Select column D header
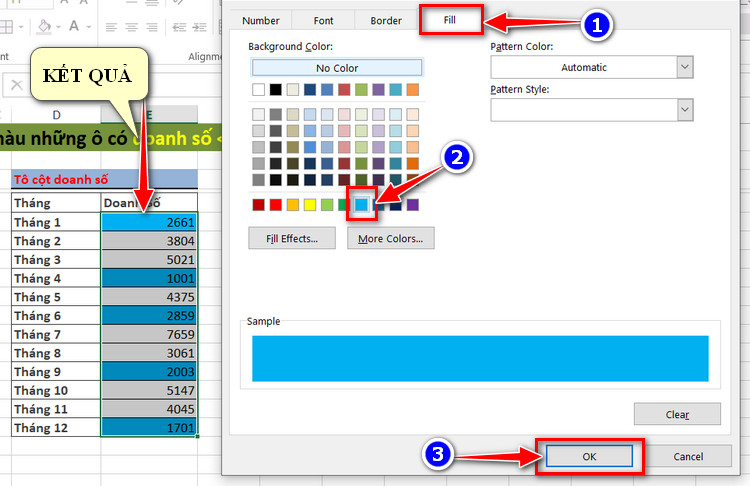This screenshot has height=486, width=750. click(56, 115)
